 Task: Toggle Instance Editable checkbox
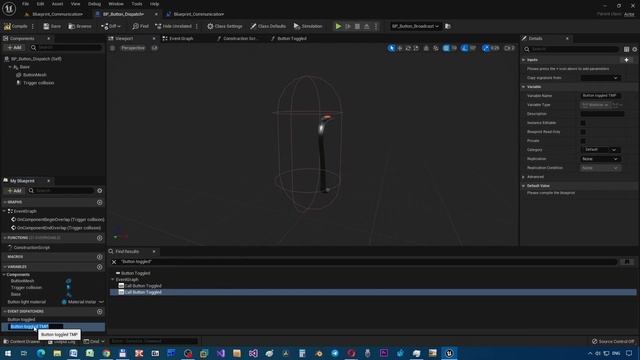[x=583, y=123]
